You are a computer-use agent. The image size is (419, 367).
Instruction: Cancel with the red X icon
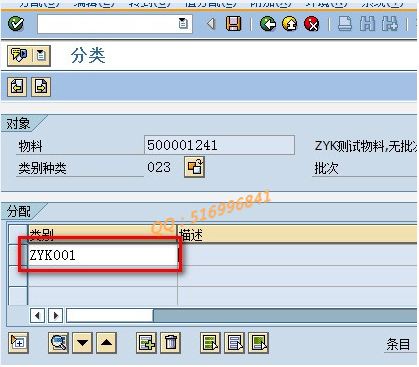312,24
